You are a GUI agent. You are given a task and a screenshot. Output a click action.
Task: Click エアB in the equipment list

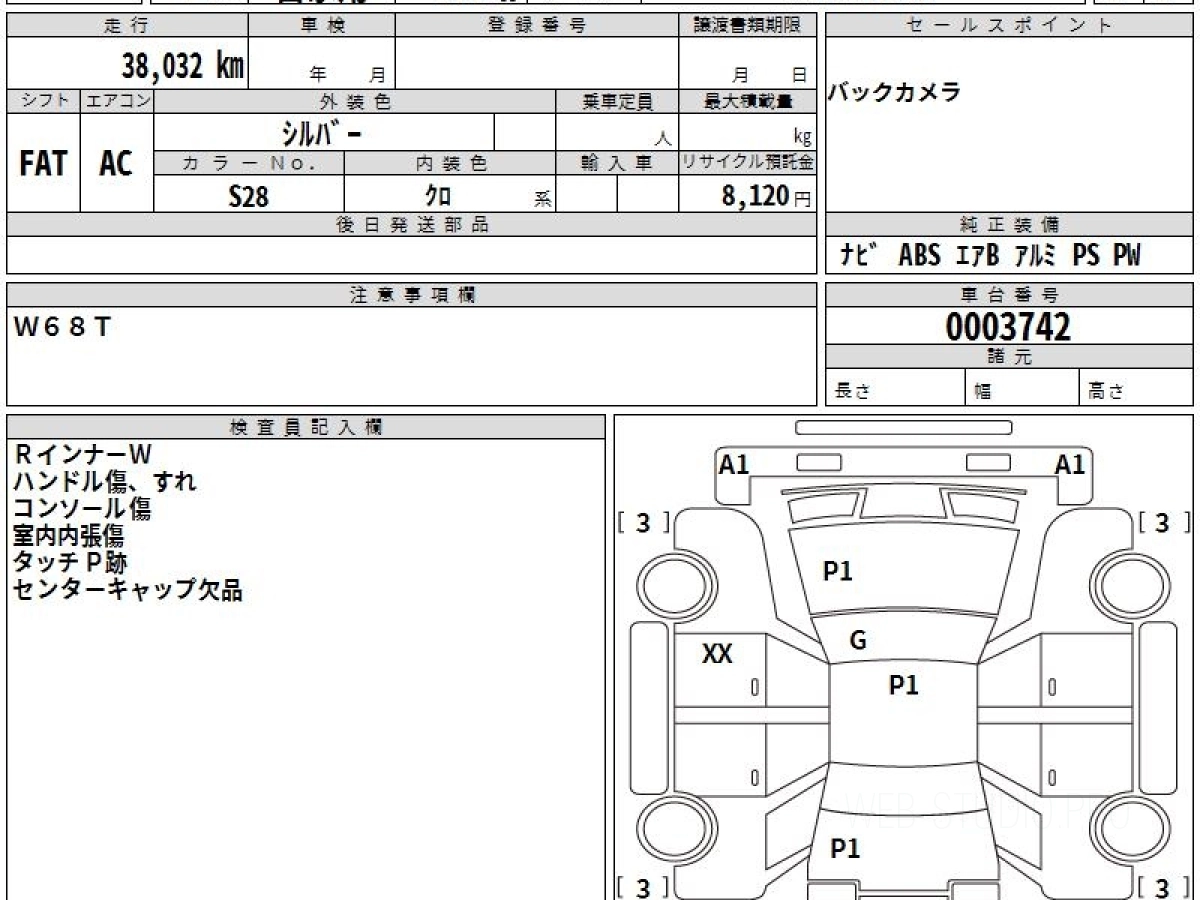pos(977,256)
